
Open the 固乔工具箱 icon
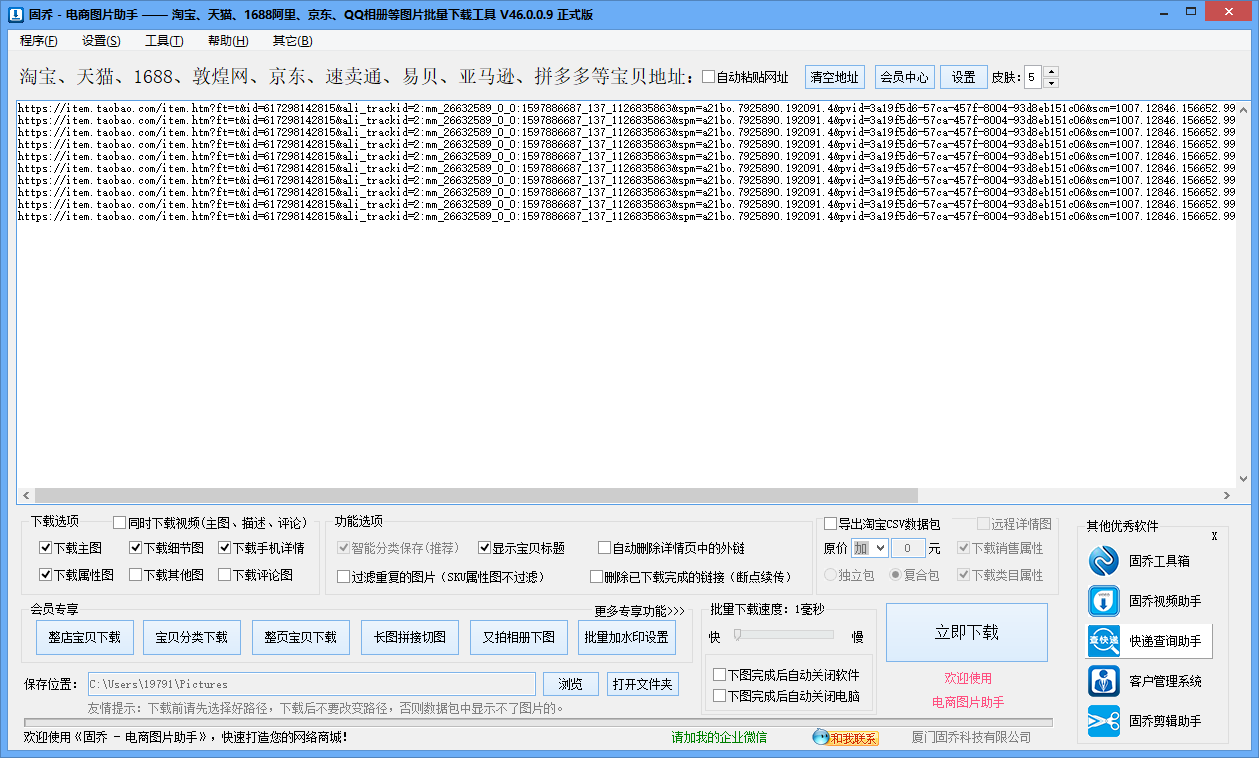tap(1104, 561)
